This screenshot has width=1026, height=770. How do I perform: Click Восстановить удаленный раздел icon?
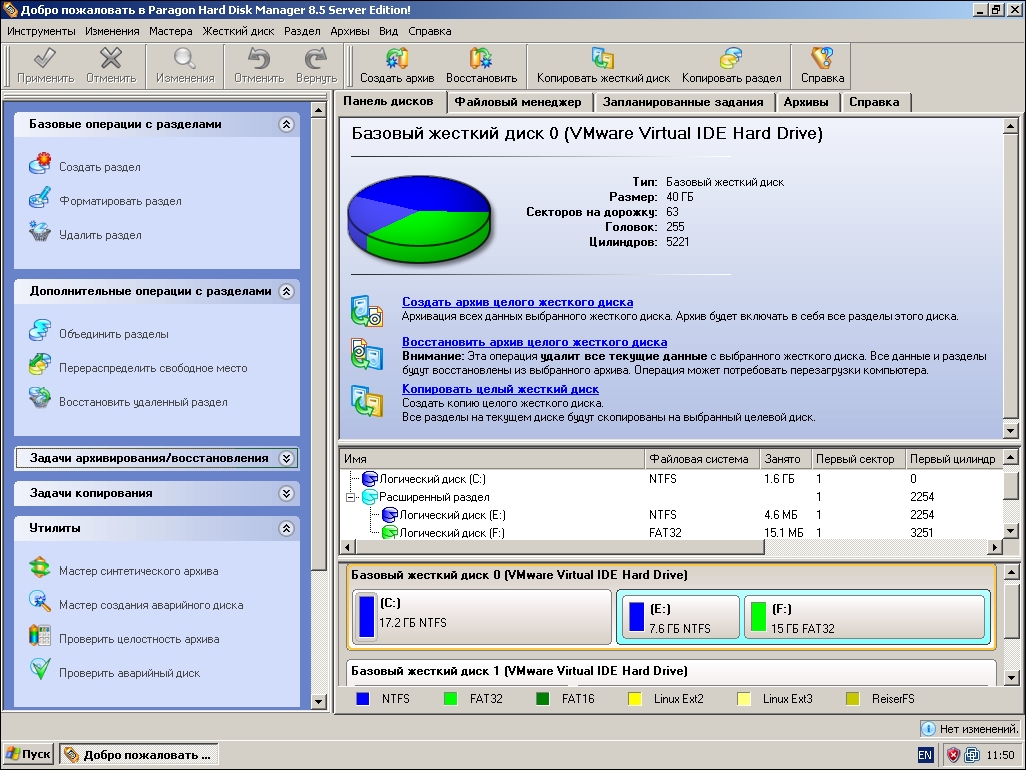click(x=40, y=399)
